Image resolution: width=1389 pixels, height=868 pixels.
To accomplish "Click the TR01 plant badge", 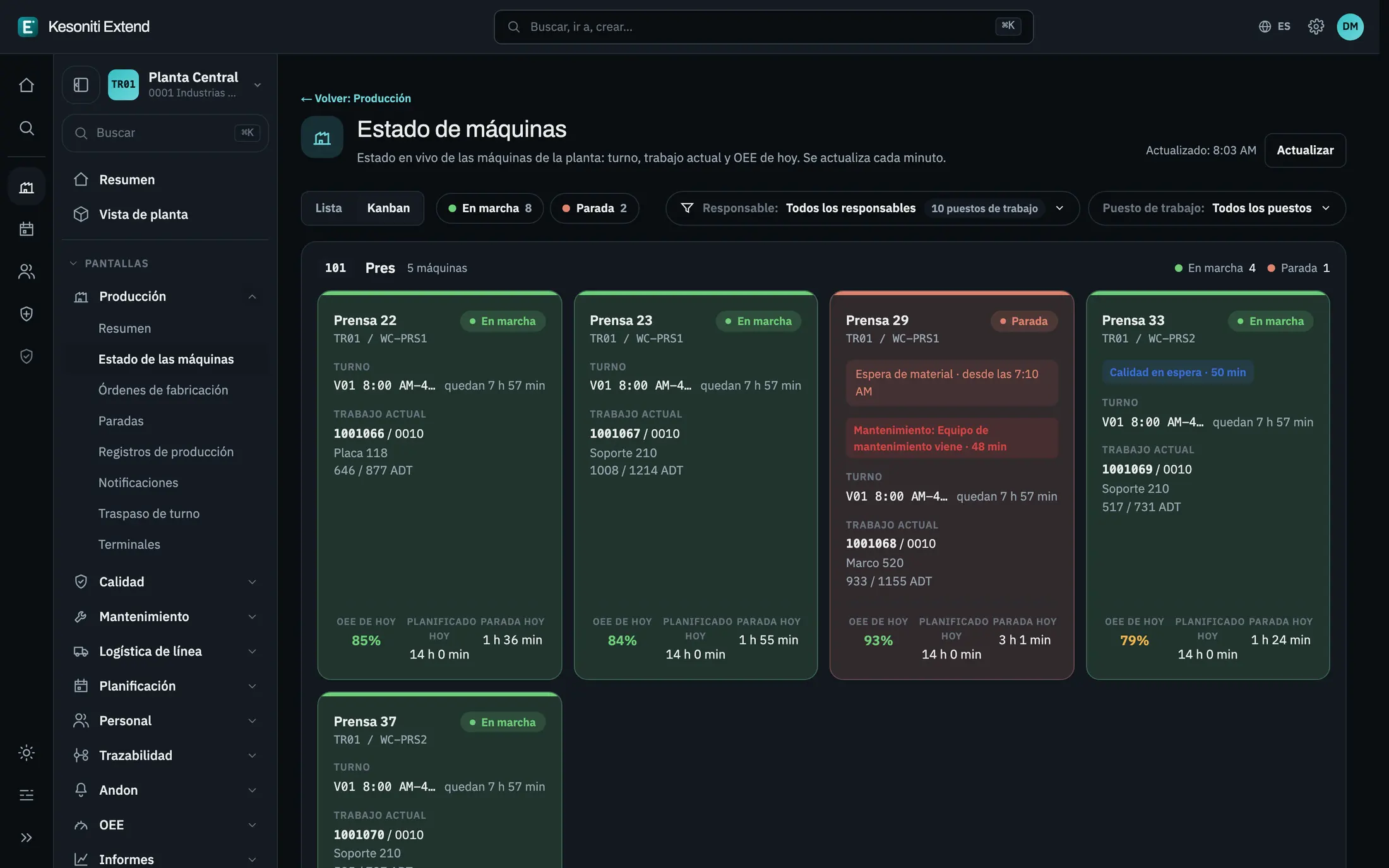I will (123, 85).
